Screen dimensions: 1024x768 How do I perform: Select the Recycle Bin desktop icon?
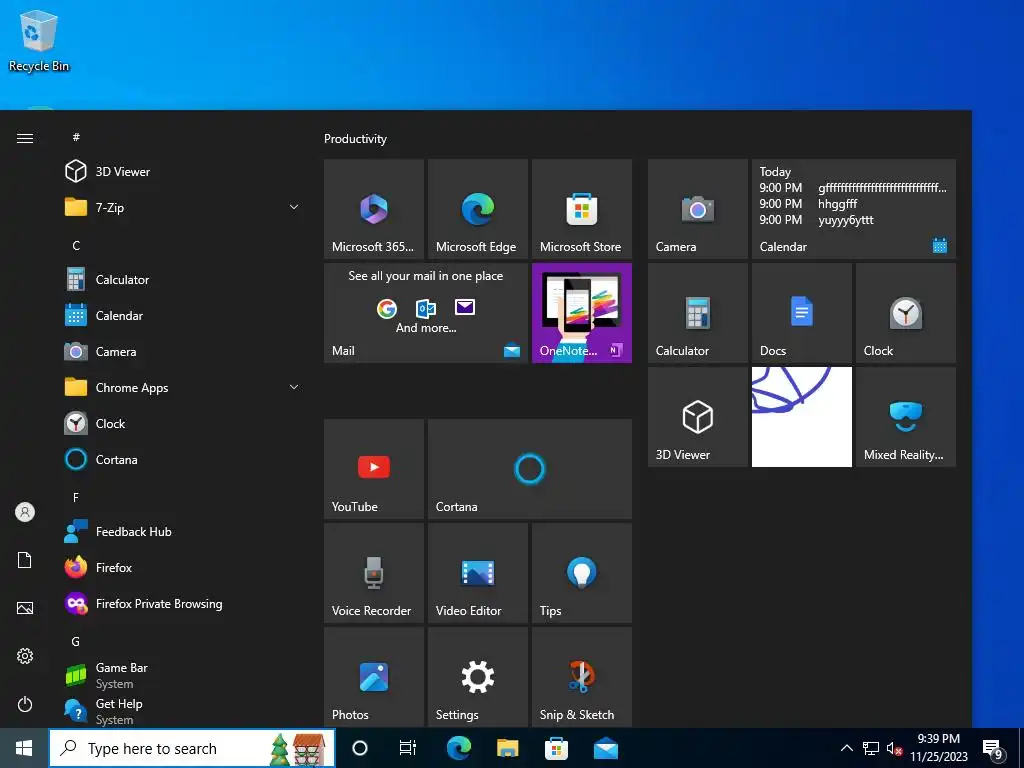(x=39, y=41)
